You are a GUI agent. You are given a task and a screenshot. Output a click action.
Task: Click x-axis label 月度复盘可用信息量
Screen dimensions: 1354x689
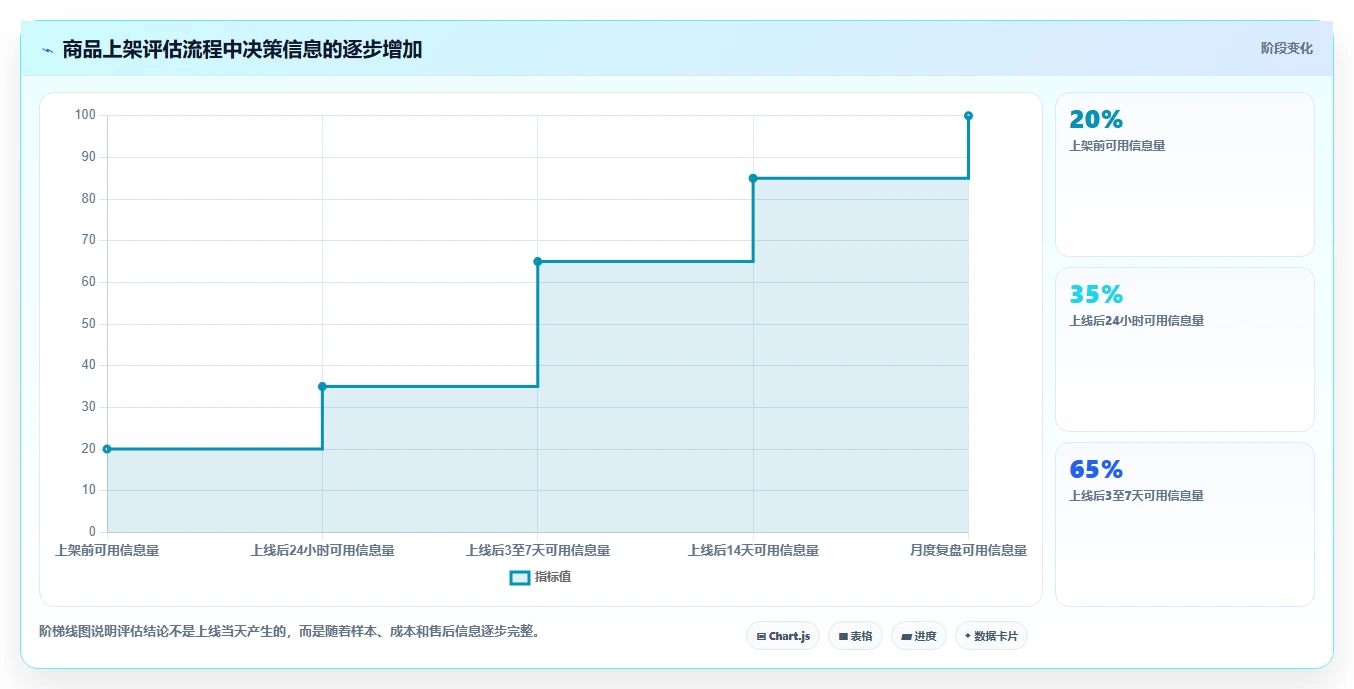point(968,550)
